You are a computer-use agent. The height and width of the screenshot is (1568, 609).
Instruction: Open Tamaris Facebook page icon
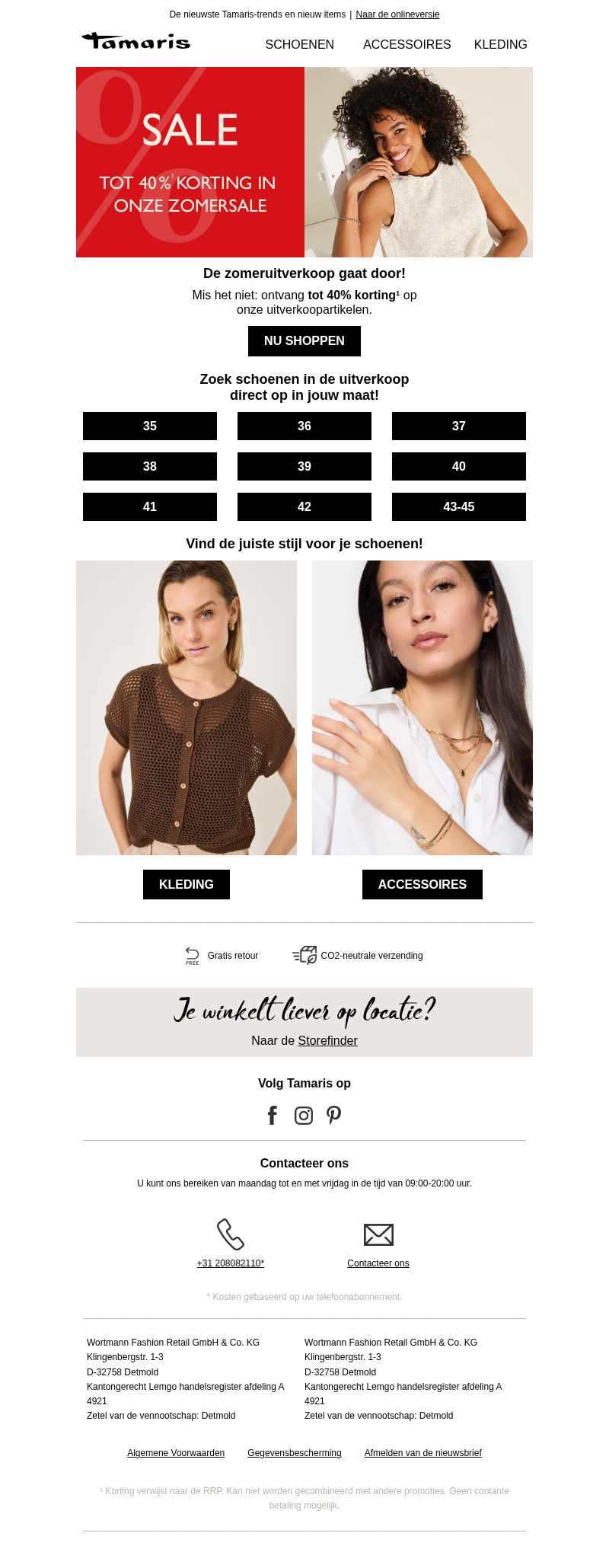click(273, 1116)
